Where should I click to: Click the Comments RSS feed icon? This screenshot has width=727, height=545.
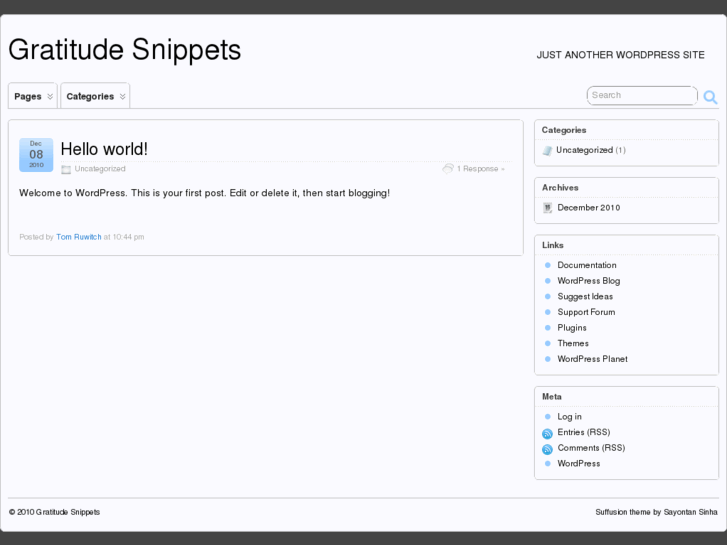[x=547, y=449]
